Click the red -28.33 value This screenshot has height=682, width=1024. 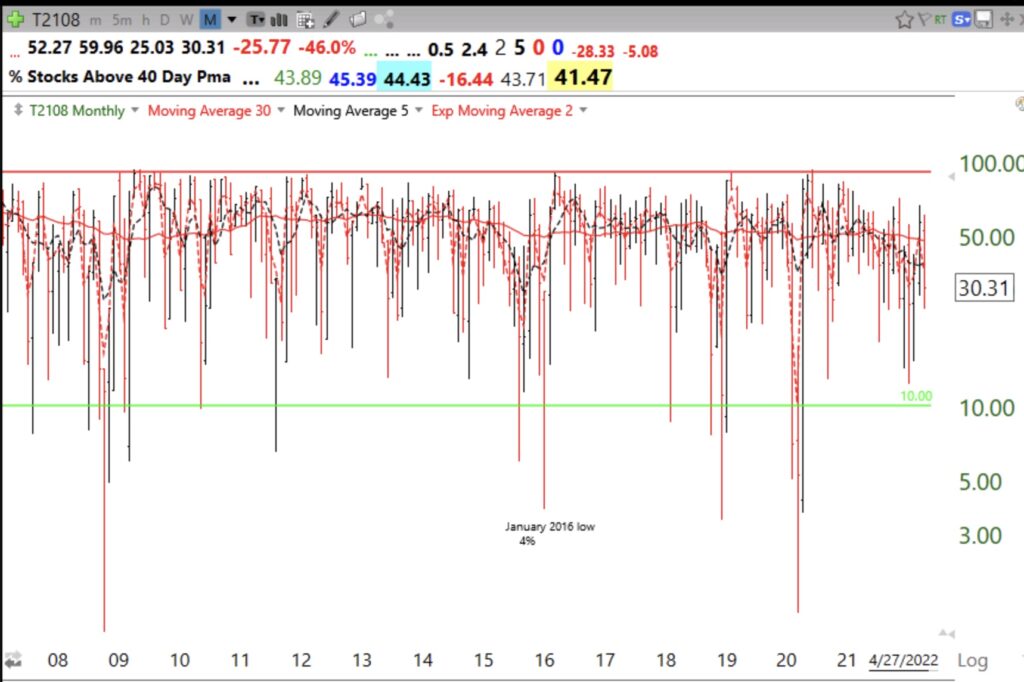click(593, 52)
